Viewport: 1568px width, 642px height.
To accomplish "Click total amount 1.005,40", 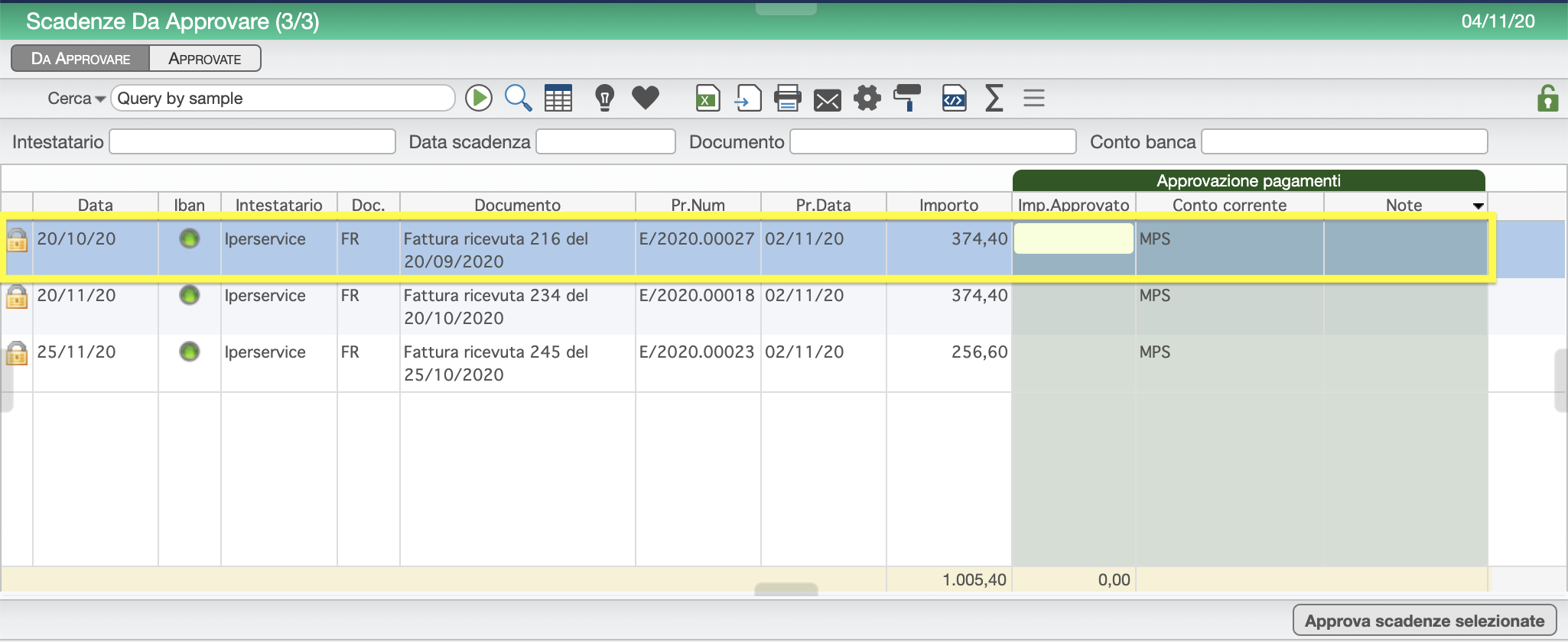I will coord(974,579).
